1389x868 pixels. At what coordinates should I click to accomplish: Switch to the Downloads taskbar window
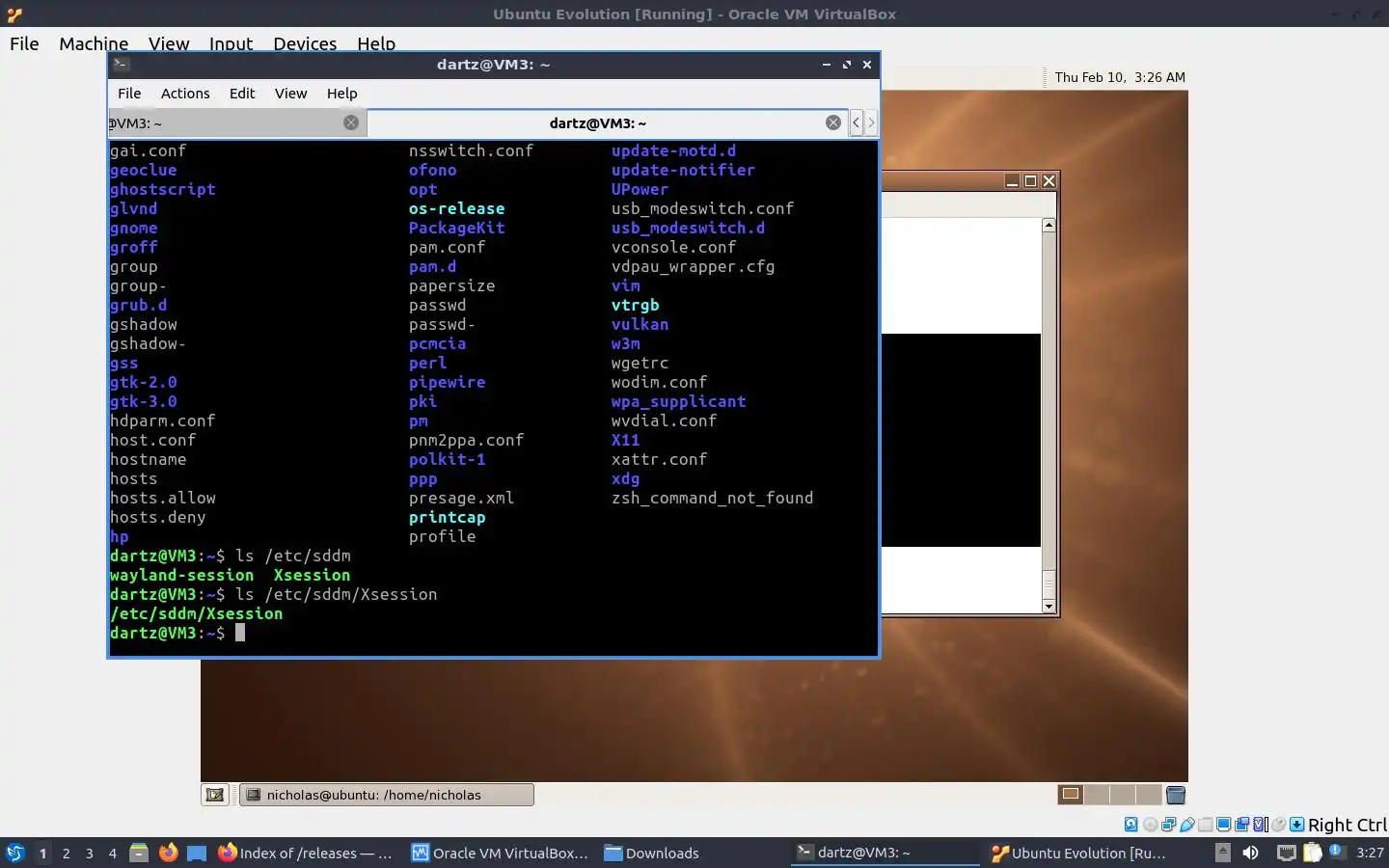[x=693, y=853]
